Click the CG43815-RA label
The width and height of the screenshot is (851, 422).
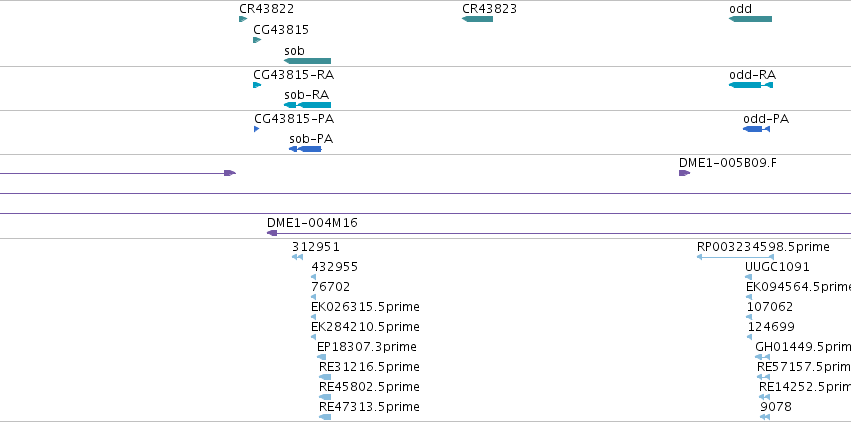pos(294,75)
